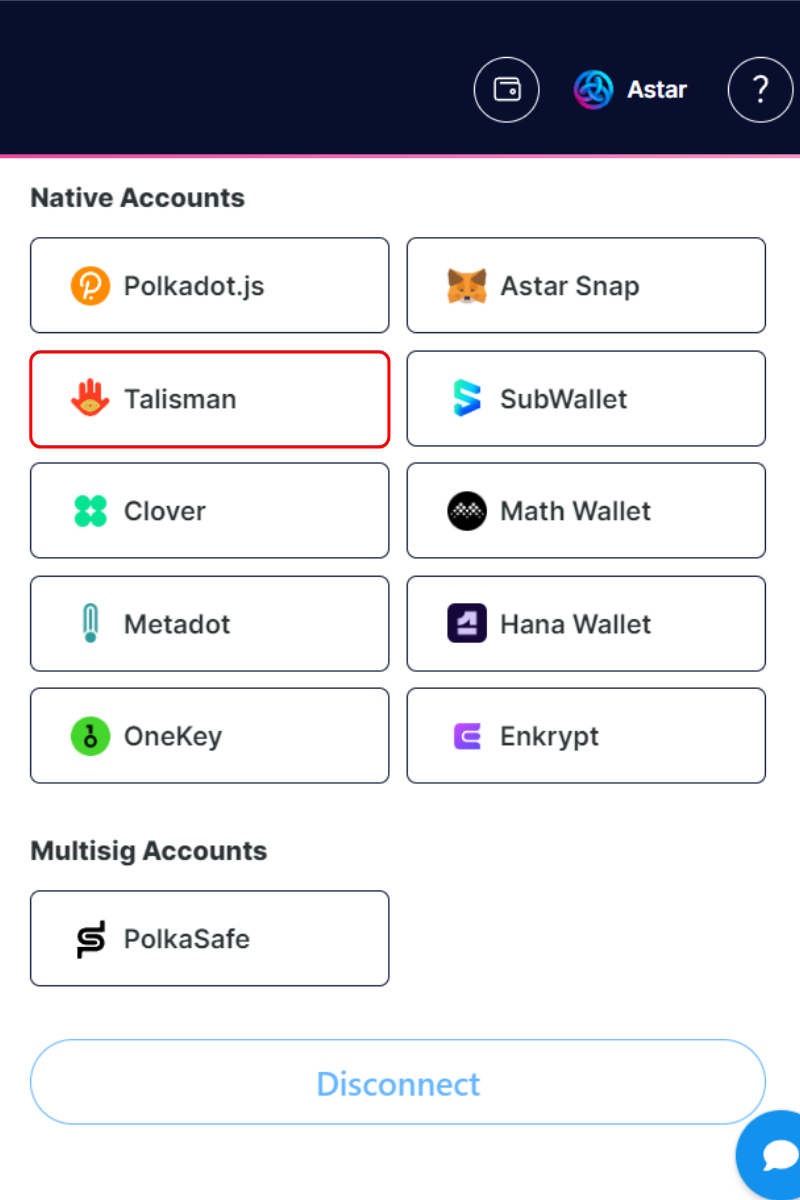Choose the OneKey wallet

[x=209, y=736]
